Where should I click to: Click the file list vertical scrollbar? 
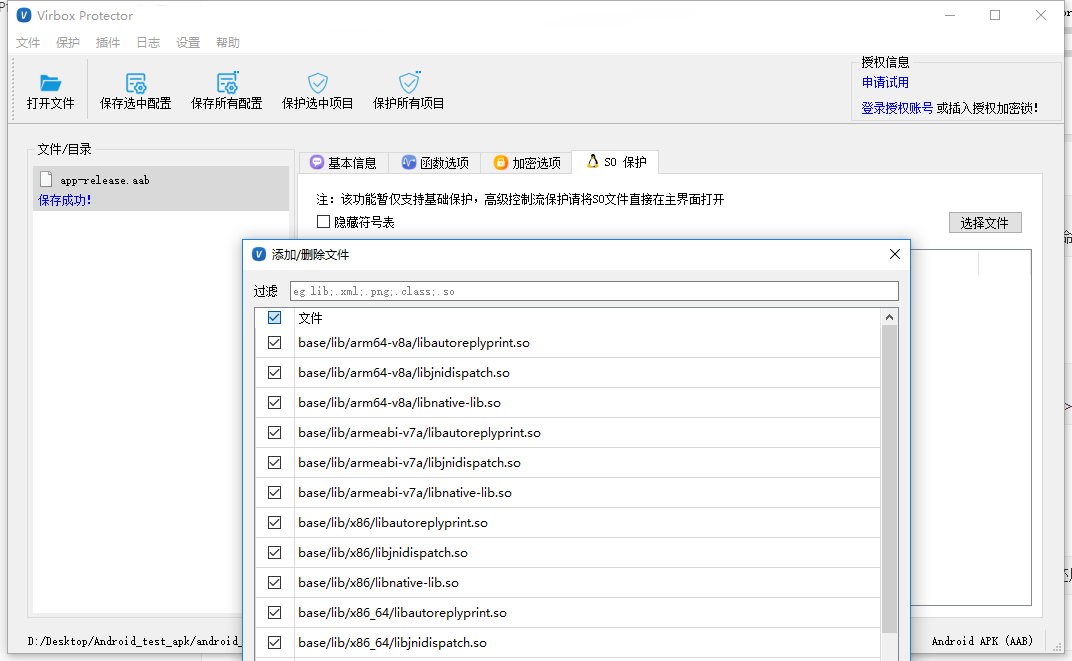point(889,480)
